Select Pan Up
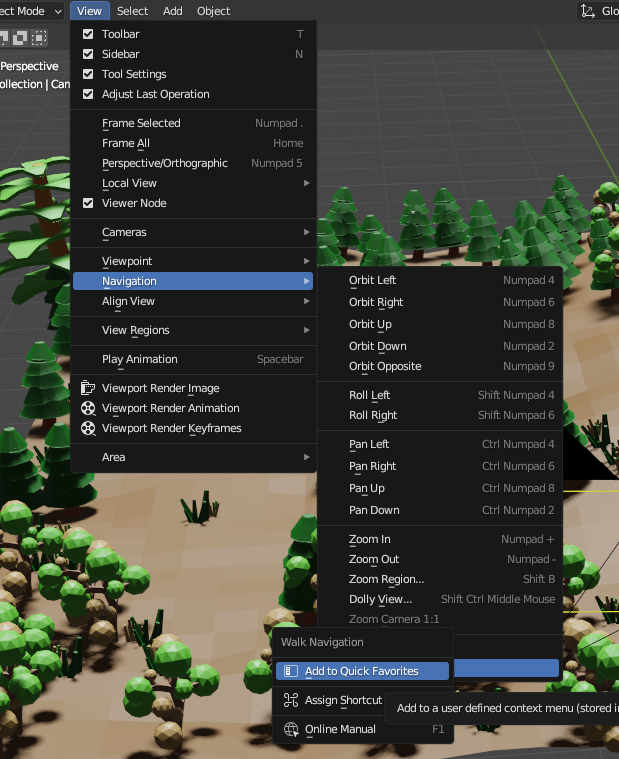The image size is (619, 759). point(440,488)
